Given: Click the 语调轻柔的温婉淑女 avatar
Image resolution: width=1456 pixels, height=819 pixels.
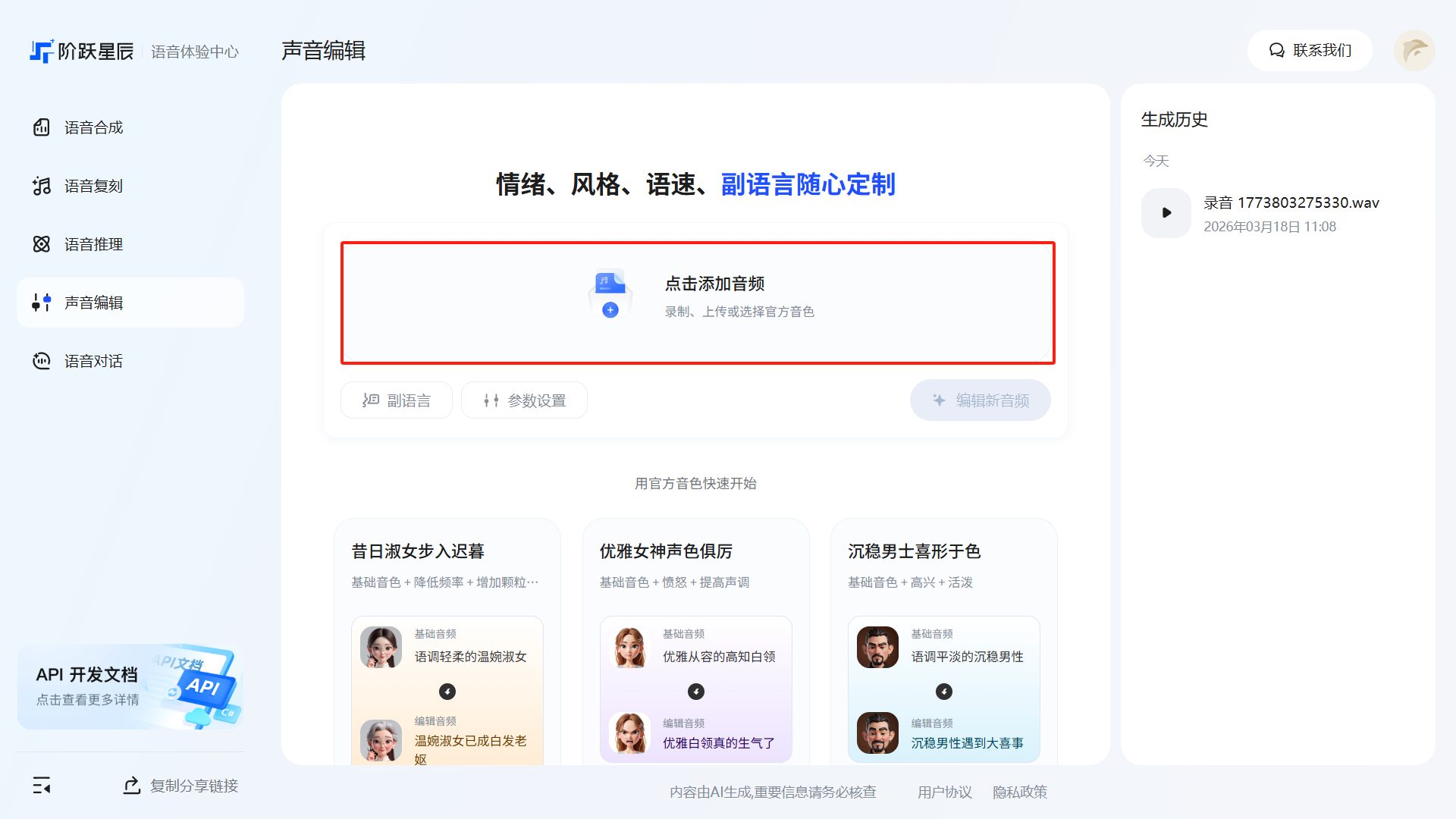Looking at the screenshot, I should pos(381,647).
